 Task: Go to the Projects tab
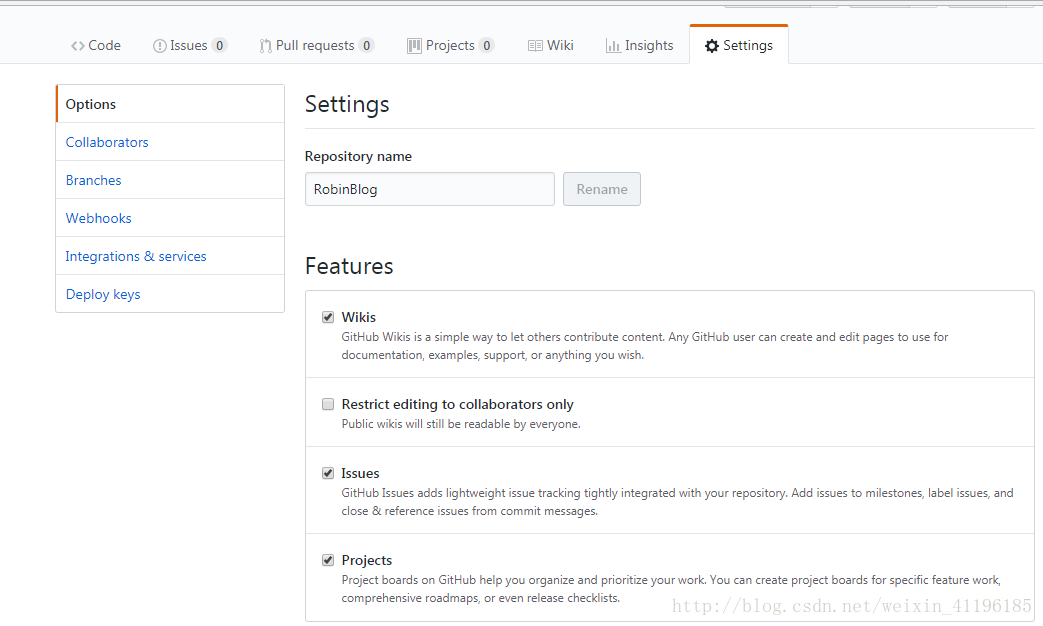[450, 45]
